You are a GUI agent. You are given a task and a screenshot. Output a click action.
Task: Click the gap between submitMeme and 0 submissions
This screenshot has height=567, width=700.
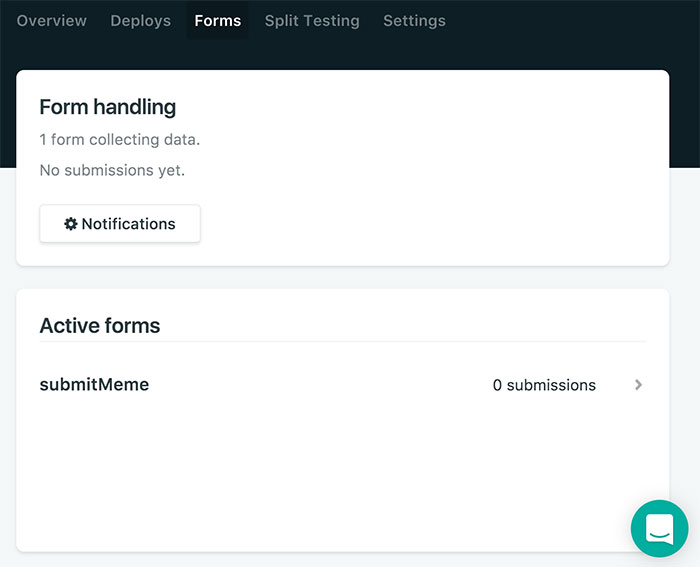coord(320,385)
